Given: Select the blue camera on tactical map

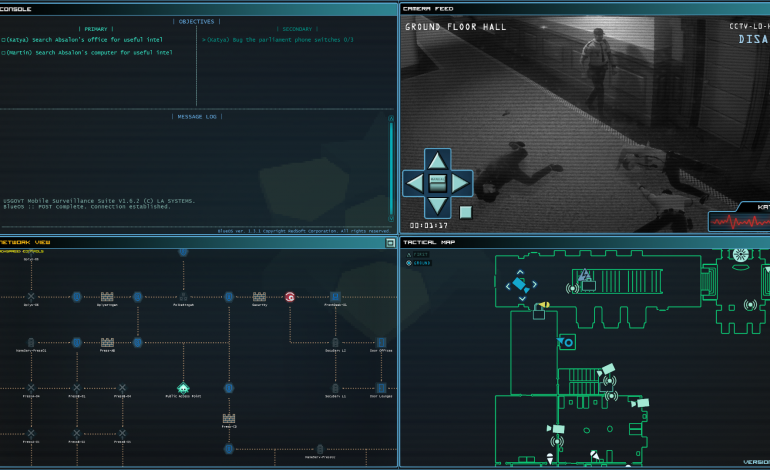Looking at the screenshot, I should click(567, 342).
